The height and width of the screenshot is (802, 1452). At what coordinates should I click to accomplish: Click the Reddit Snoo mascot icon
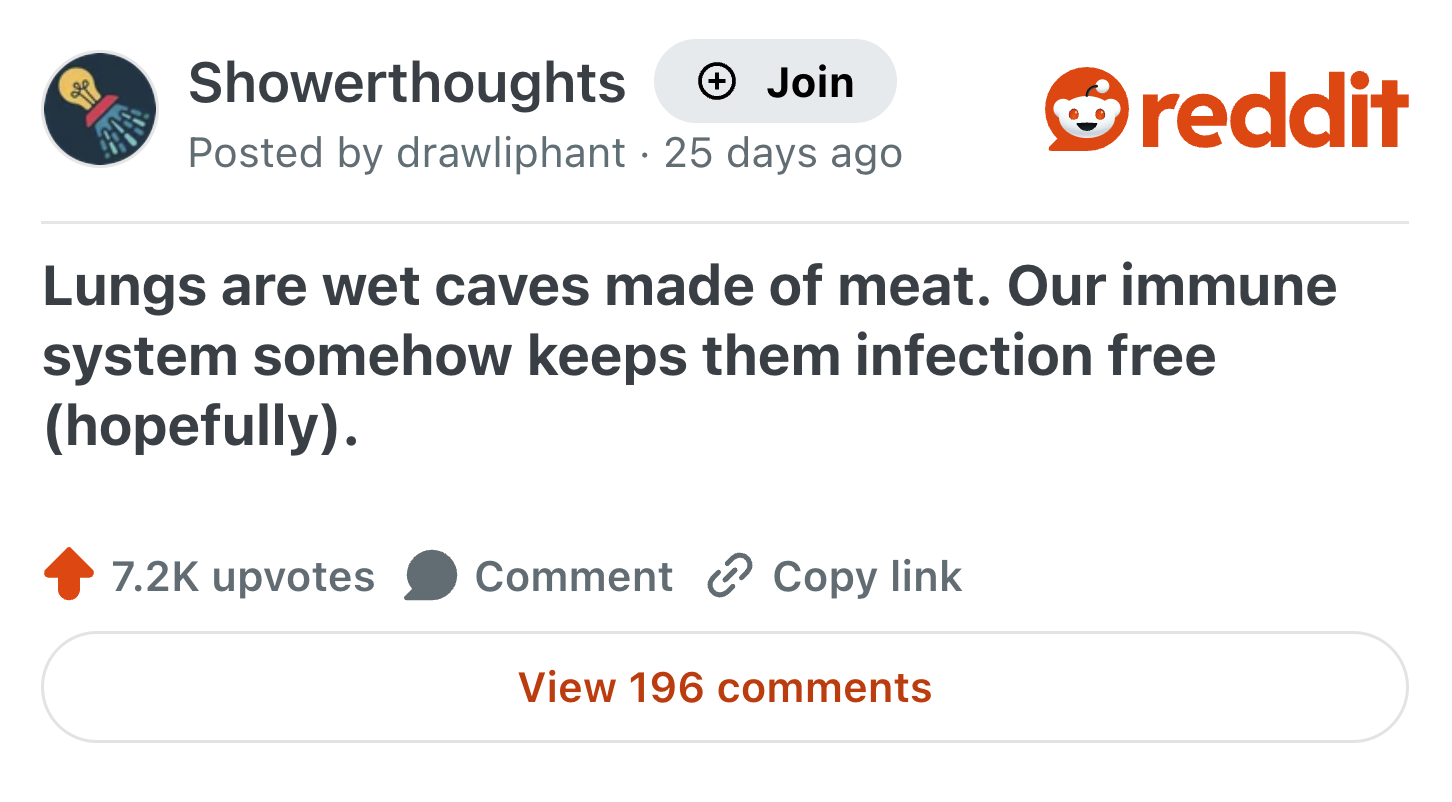(1087, 112)
